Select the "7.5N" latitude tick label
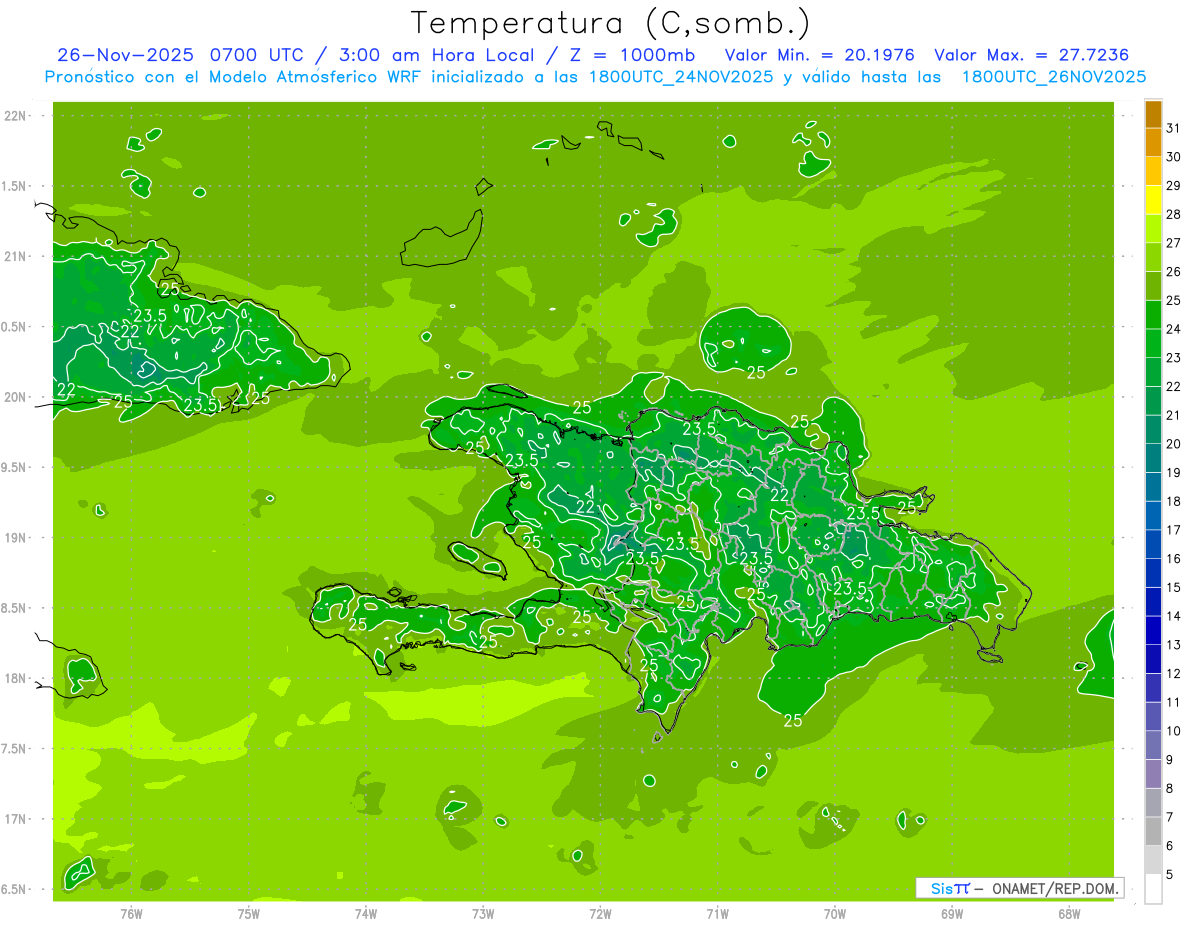This screenshot has height=927, width=1200. [15, 749]
